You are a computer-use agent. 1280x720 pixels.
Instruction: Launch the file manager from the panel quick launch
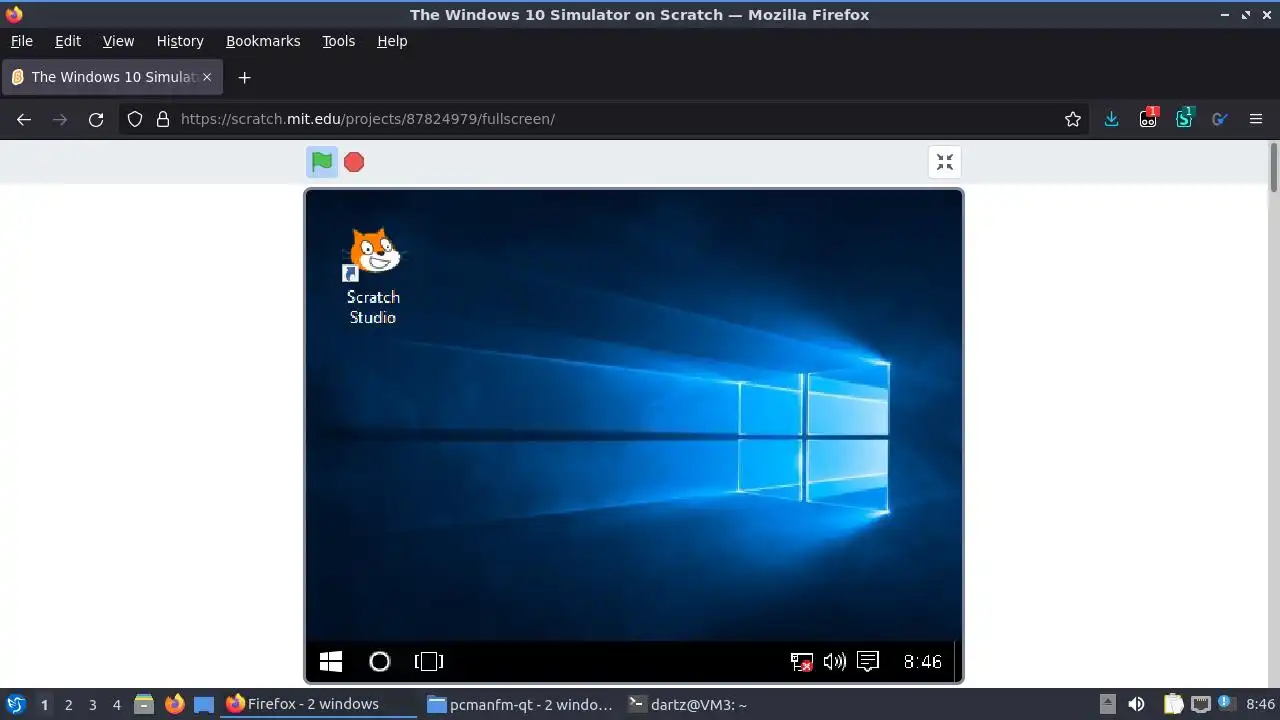tap(144, 705)
